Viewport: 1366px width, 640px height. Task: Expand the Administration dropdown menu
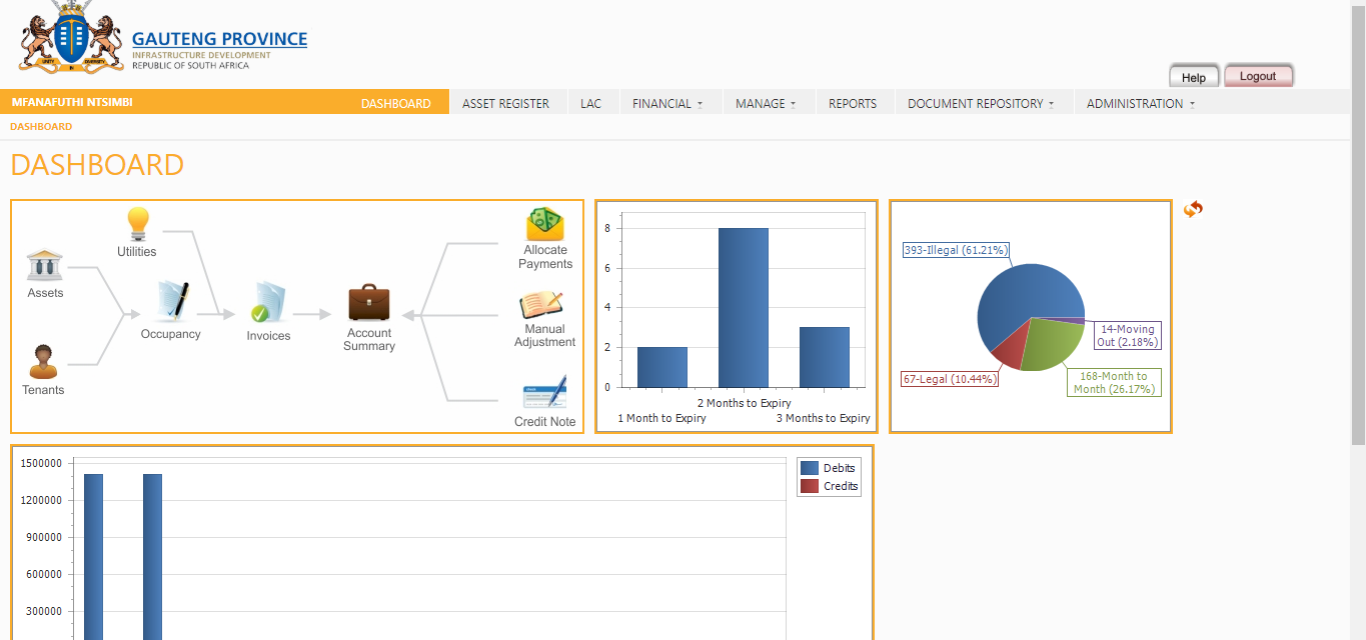click(1141, 103)
